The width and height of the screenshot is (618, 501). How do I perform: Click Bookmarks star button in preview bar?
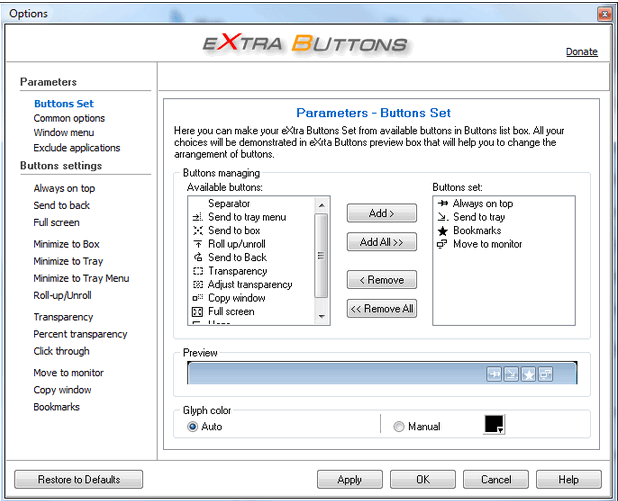point(529,374)
